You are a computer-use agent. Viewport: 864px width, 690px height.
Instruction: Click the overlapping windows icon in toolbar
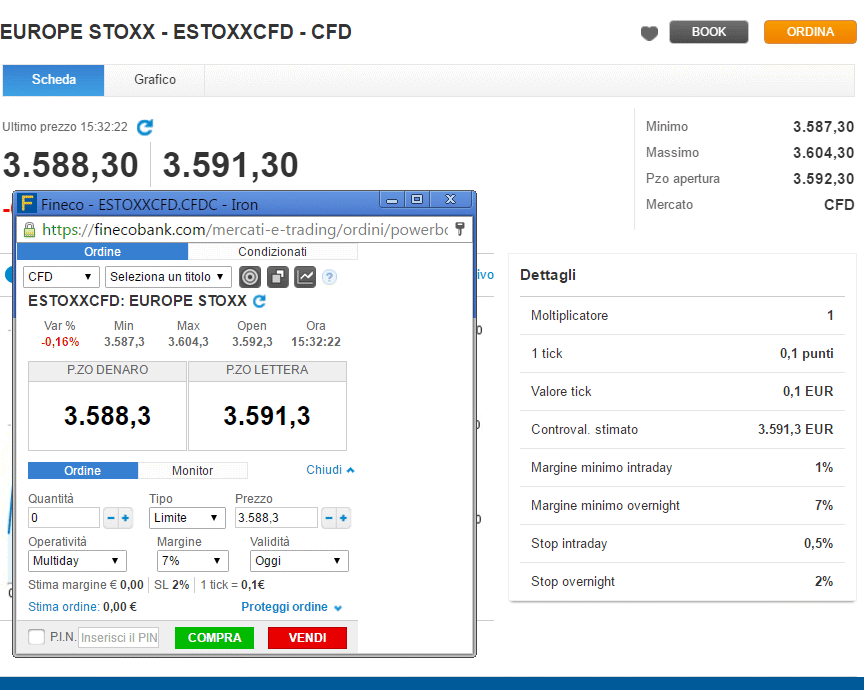(278, 277)
